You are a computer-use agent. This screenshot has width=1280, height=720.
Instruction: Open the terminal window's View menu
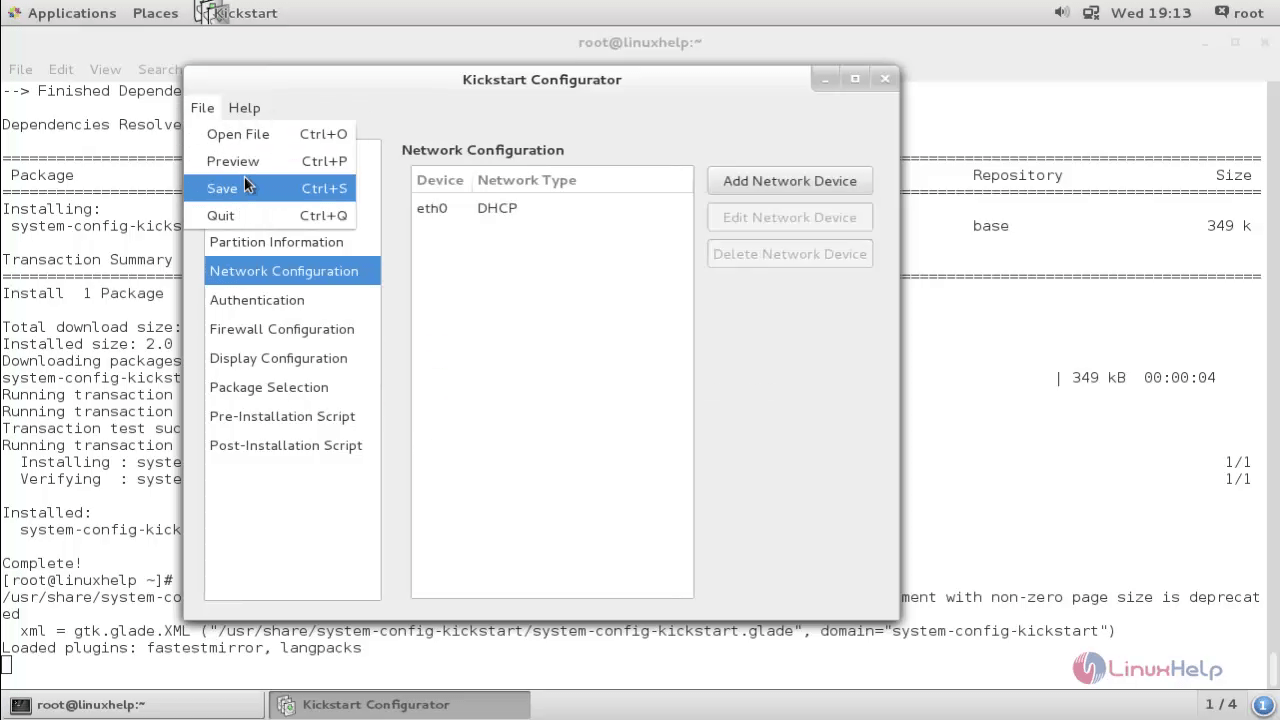pyautogui.click(x=105, y=69)
